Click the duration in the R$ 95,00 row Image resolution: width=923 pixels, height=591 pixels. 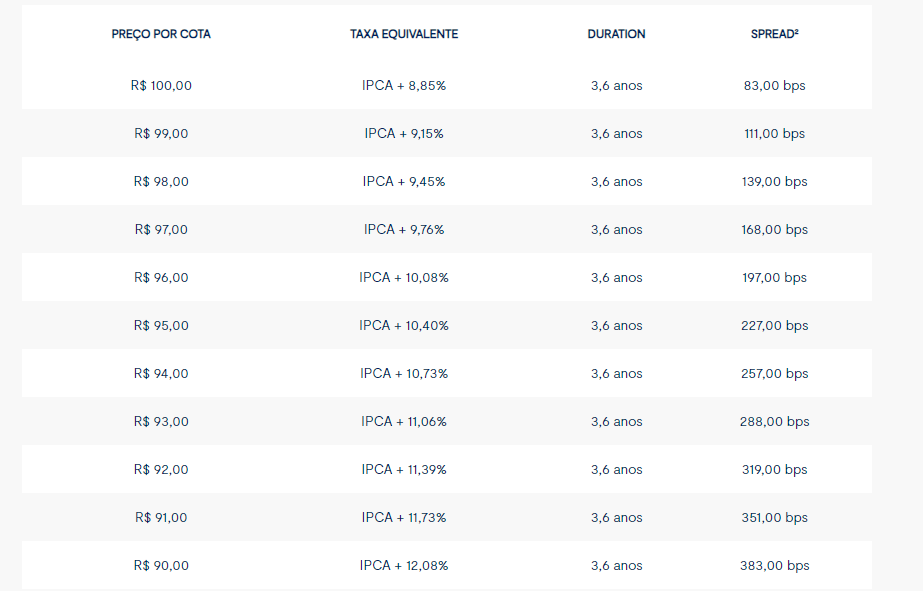pyautogui.click(x=616, y=326)
